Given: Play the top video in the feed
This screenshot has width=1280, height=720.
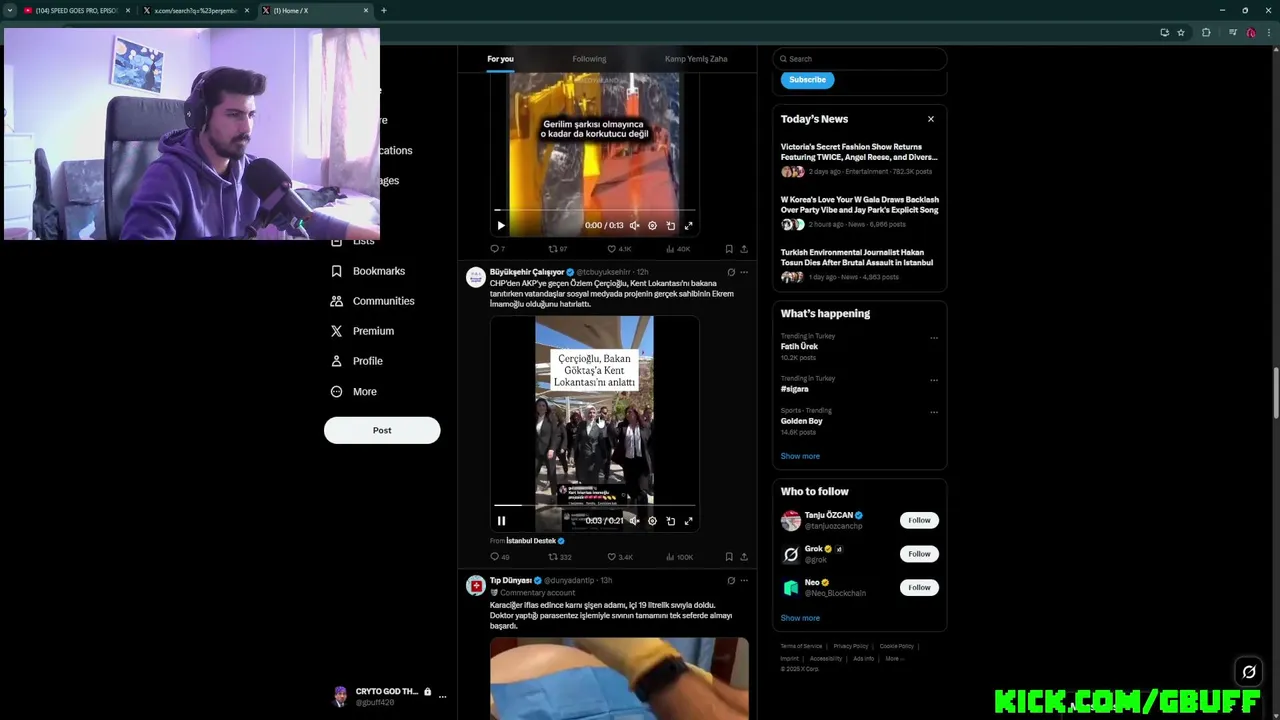Looking at the screenshot, I should (501, 225).
